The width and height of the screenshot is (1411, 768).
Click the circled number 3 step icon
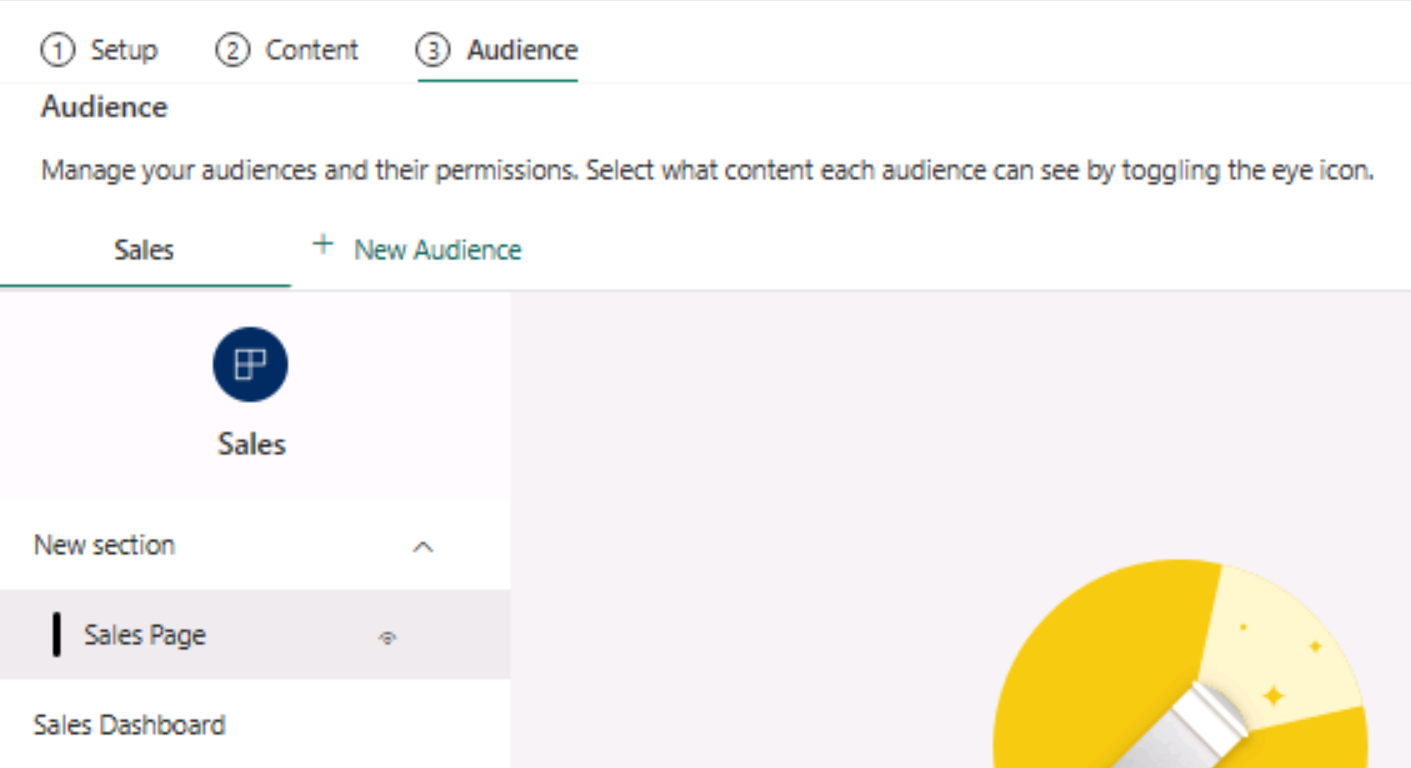coord(433,50)
